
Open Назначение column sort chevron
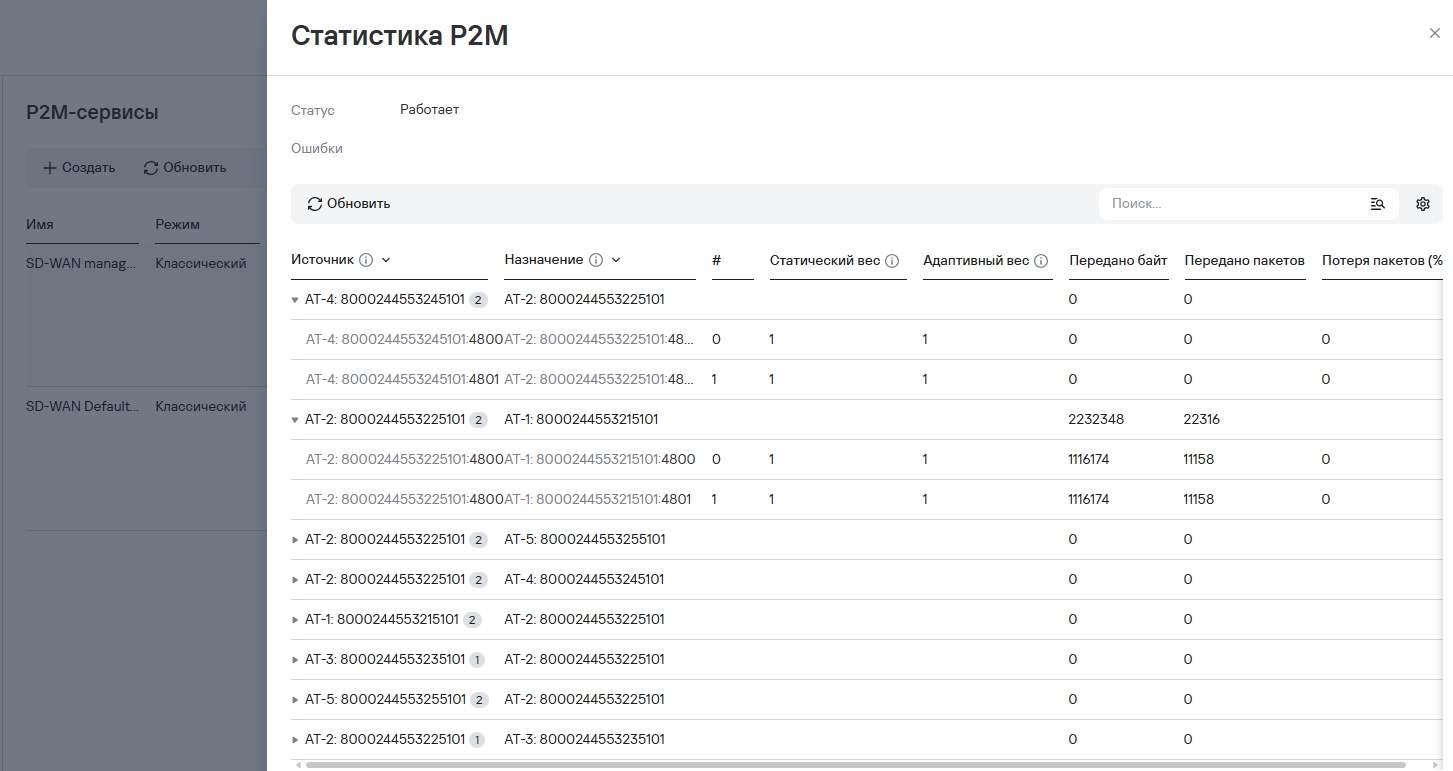(616, 260)
